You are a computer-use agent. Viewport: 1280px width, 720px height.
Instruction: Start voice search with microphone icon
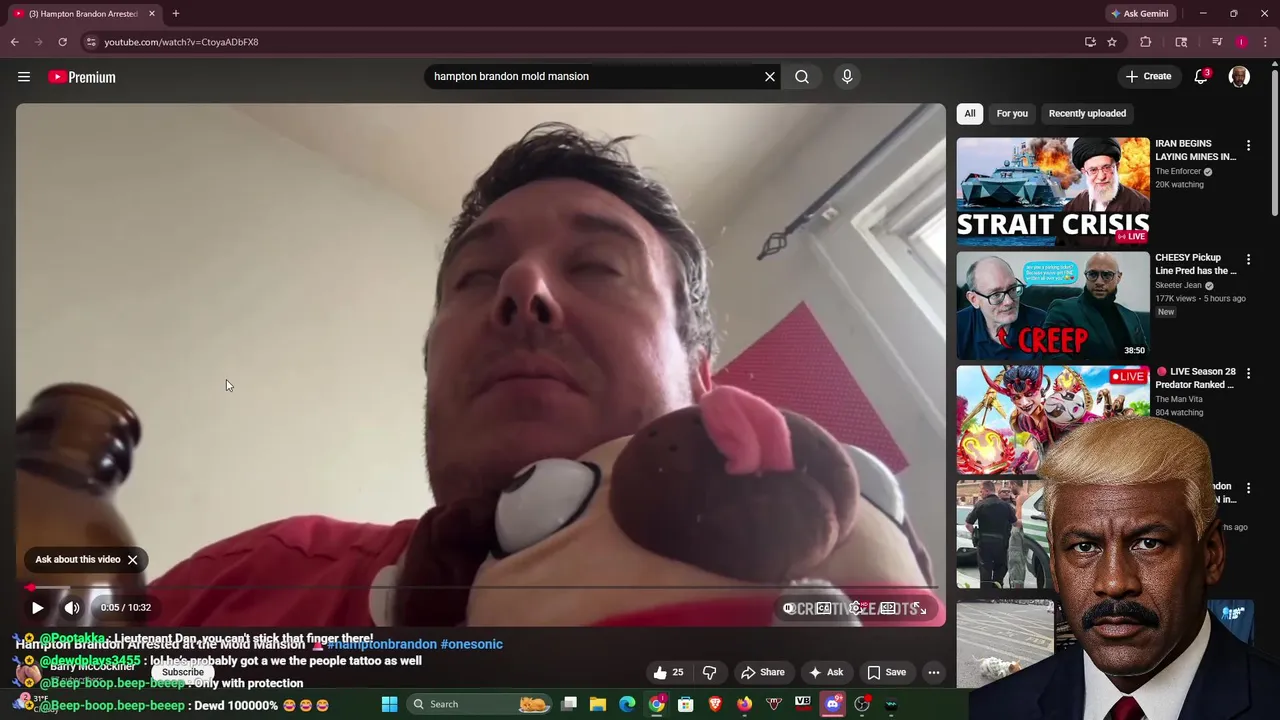click(847, 77)
